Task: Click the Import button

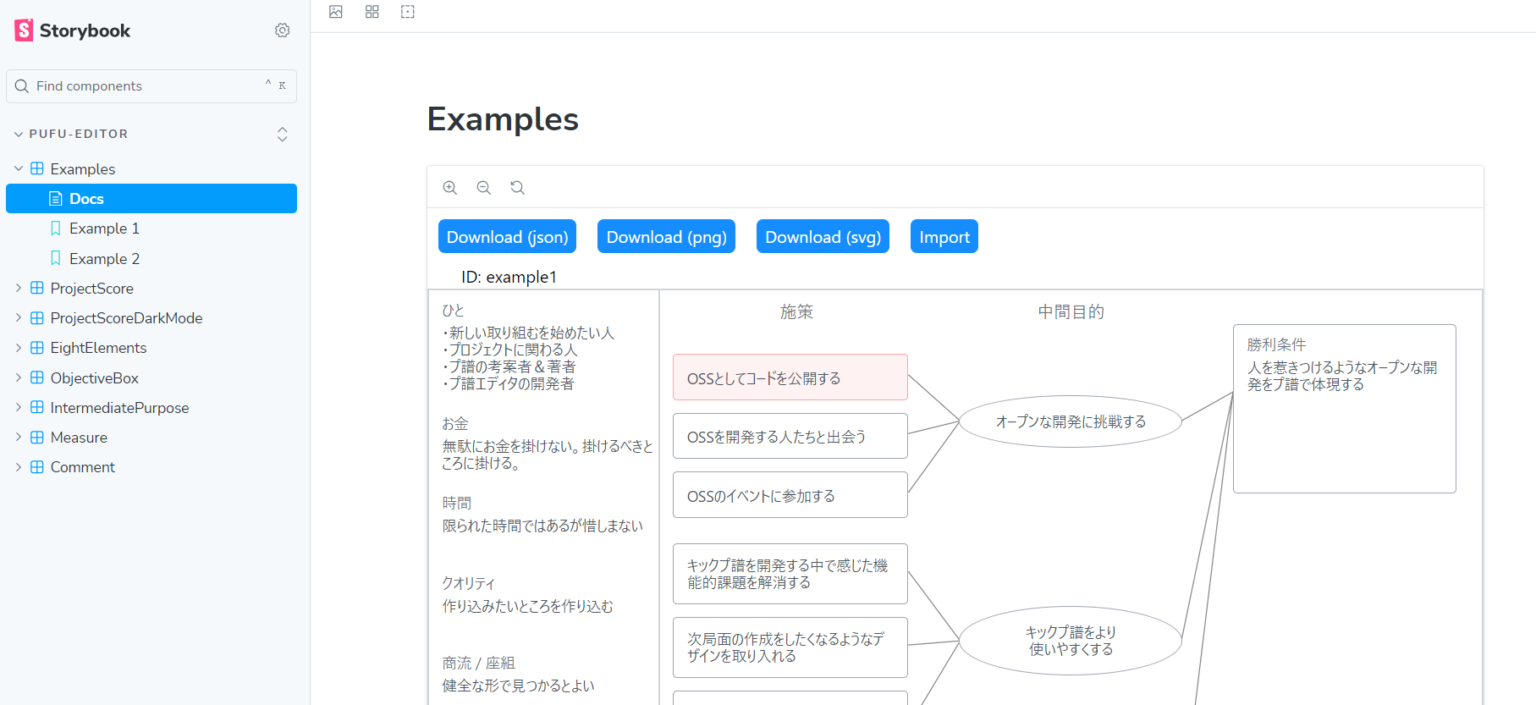Action: (943, 236)
